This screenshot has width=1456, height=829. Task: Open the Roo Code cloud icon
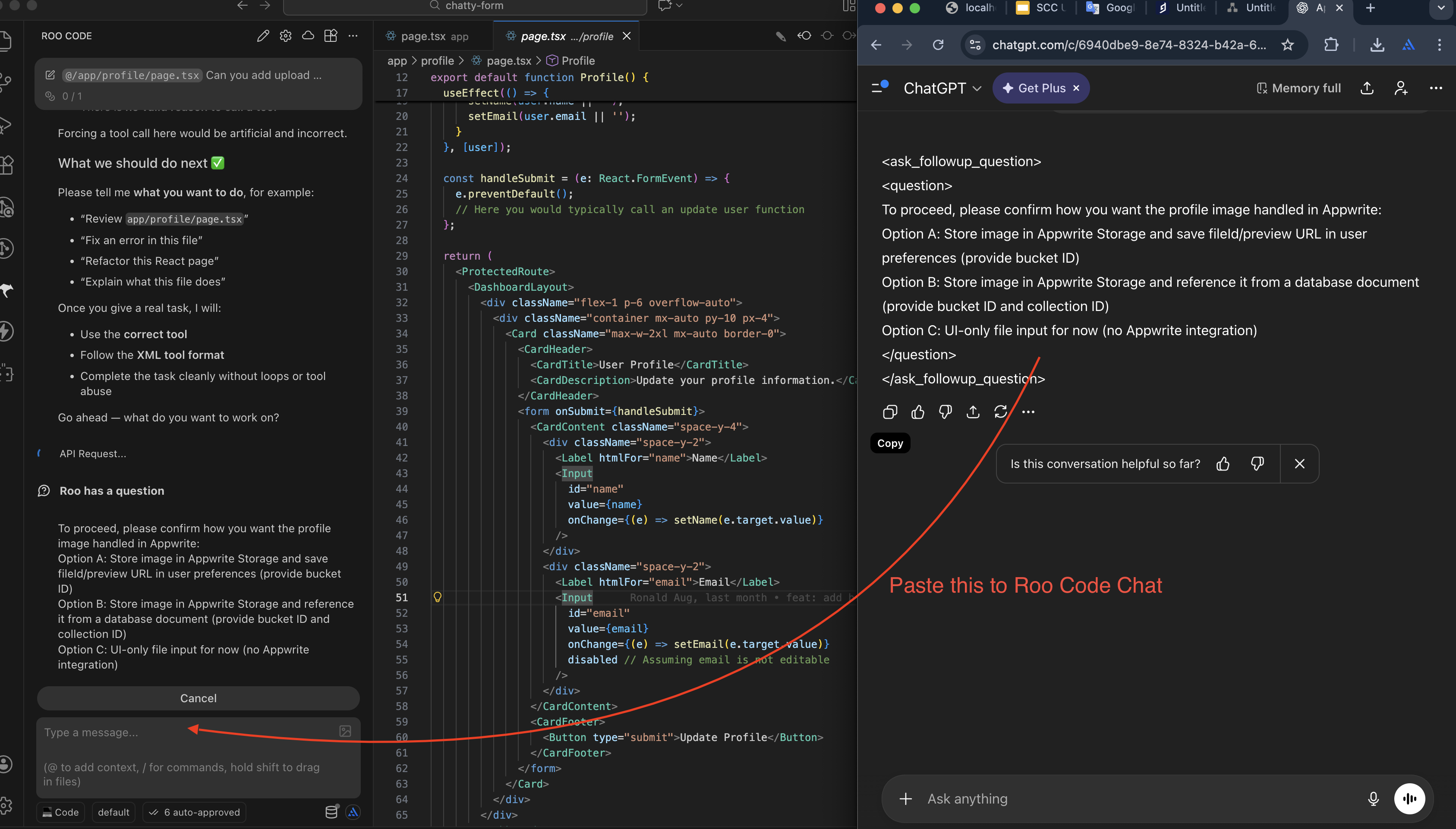coord(308,36)
